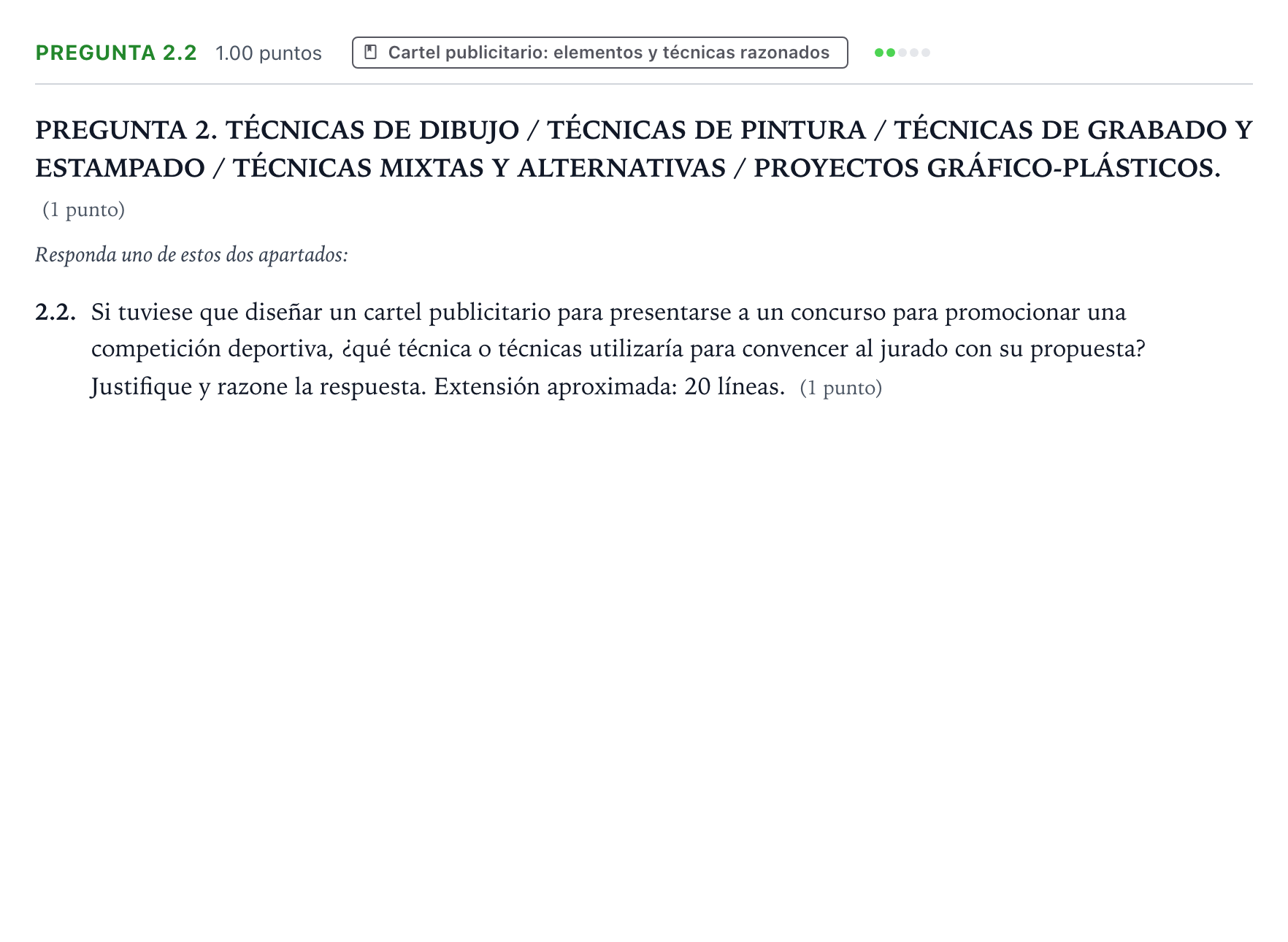
Task: Click the first line starting 'Si tuviese que diseñar'
Action: coord(609,313)
